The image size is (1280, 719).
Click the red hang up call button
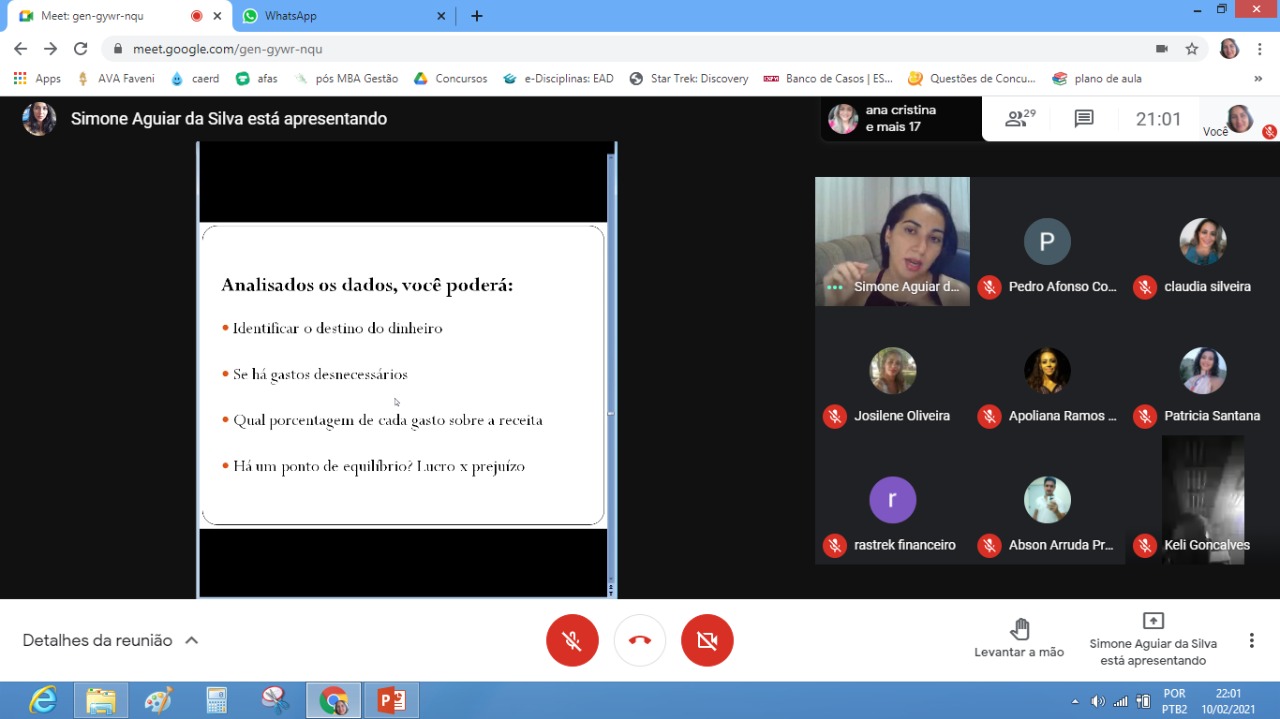click(640, 640)
